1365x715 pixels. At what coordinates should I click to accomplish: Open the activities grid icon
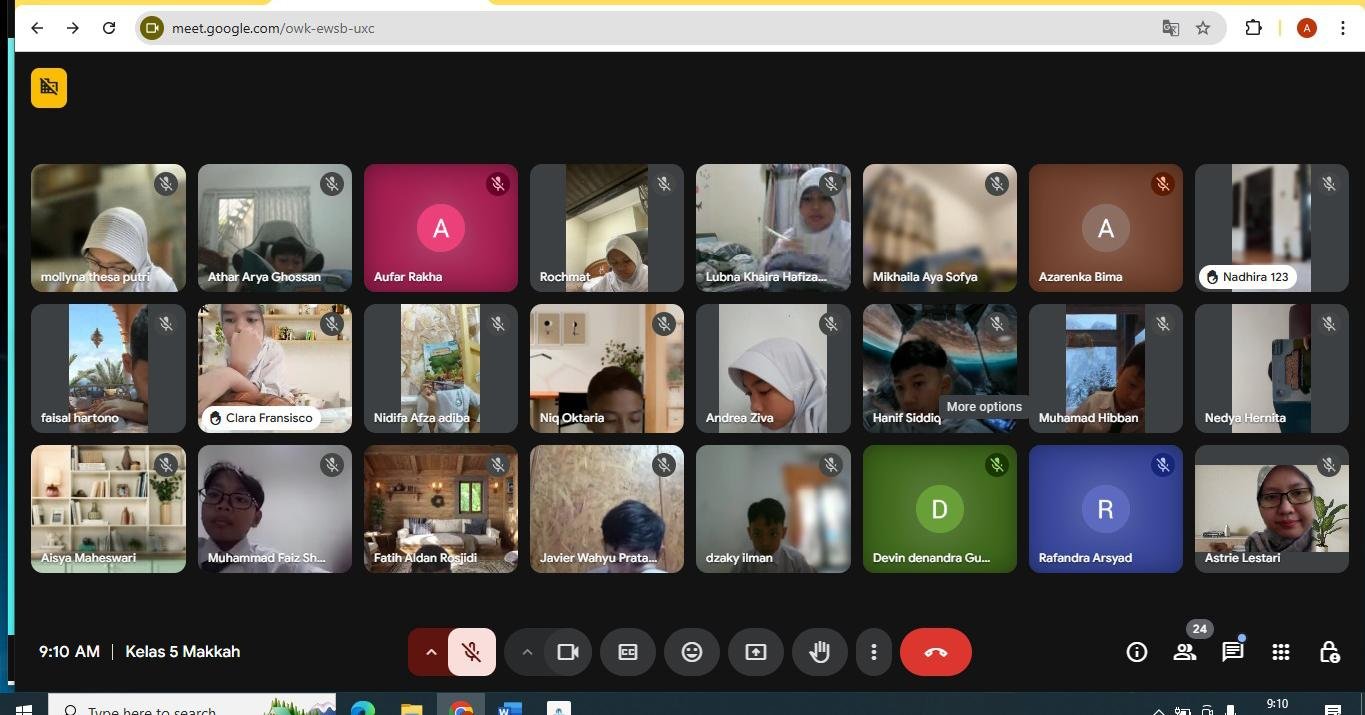point(1280,652)
